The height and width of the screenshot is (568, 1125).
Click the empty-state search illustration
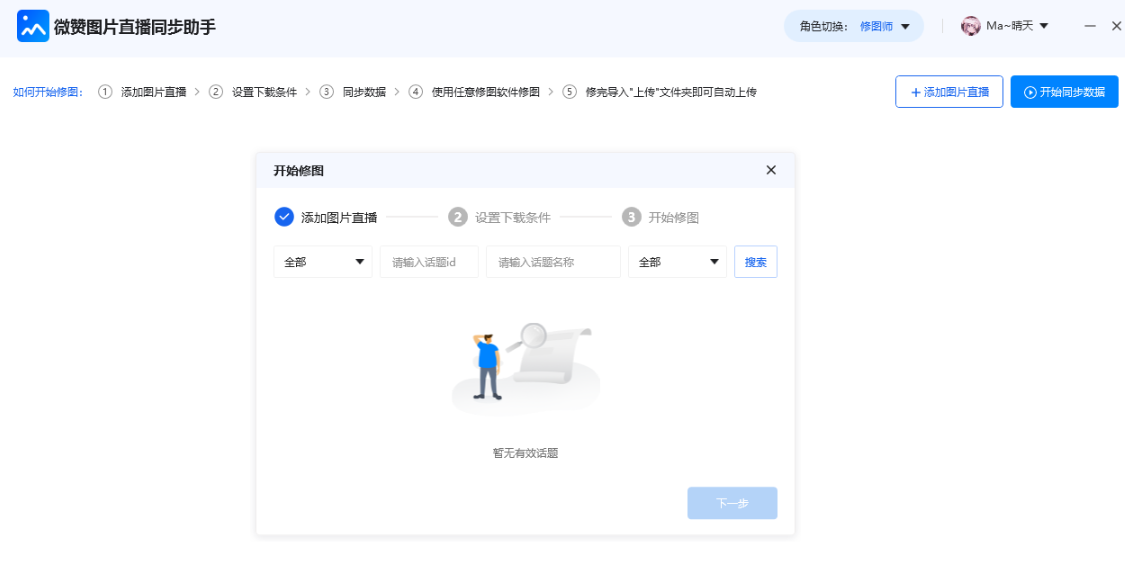pyautogui.click(x=526, y=366)
